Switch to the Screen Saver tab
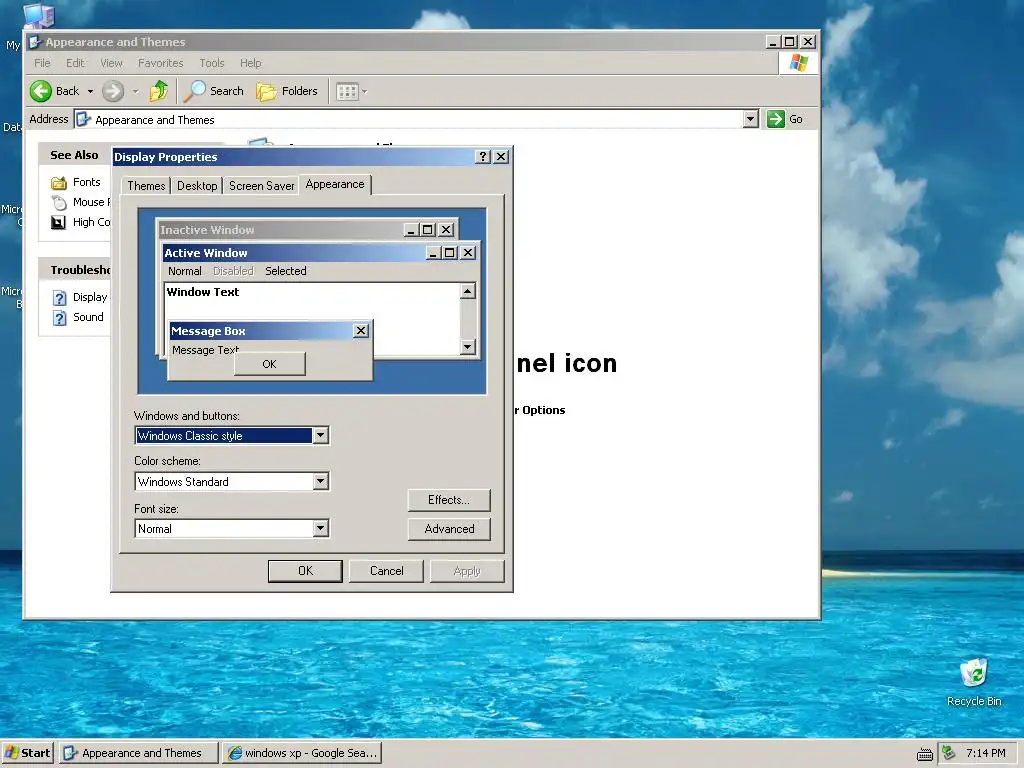 point(261,185)
